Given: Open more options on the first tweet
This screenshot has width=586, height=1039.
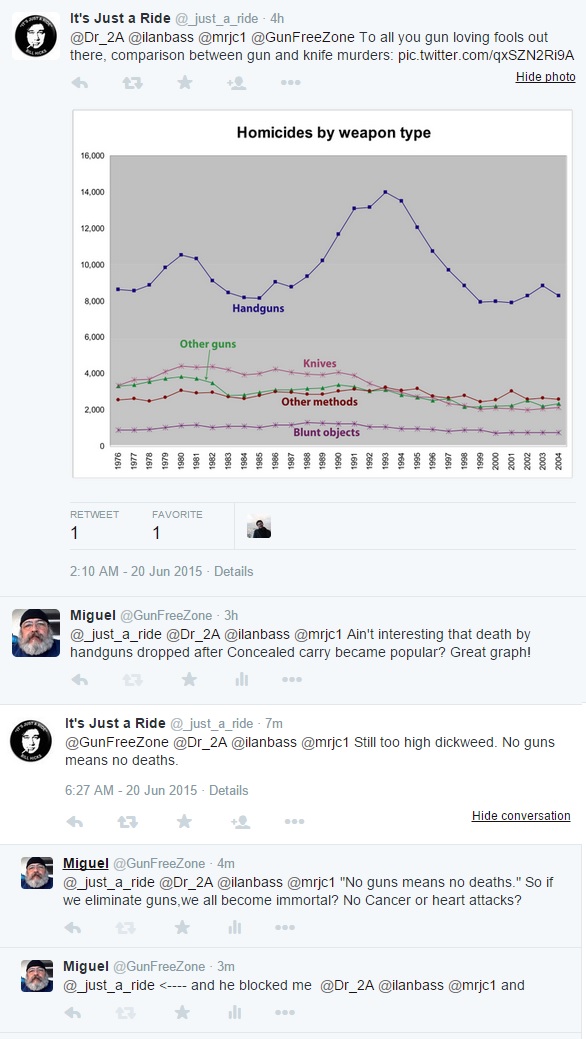Looking at the screenshot, I should pyautogui.click(x=290, y=83).
